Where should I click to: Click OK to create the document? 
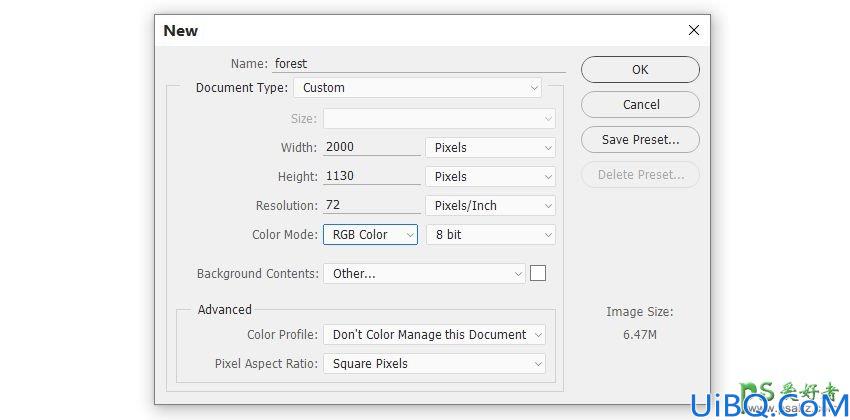640,69
